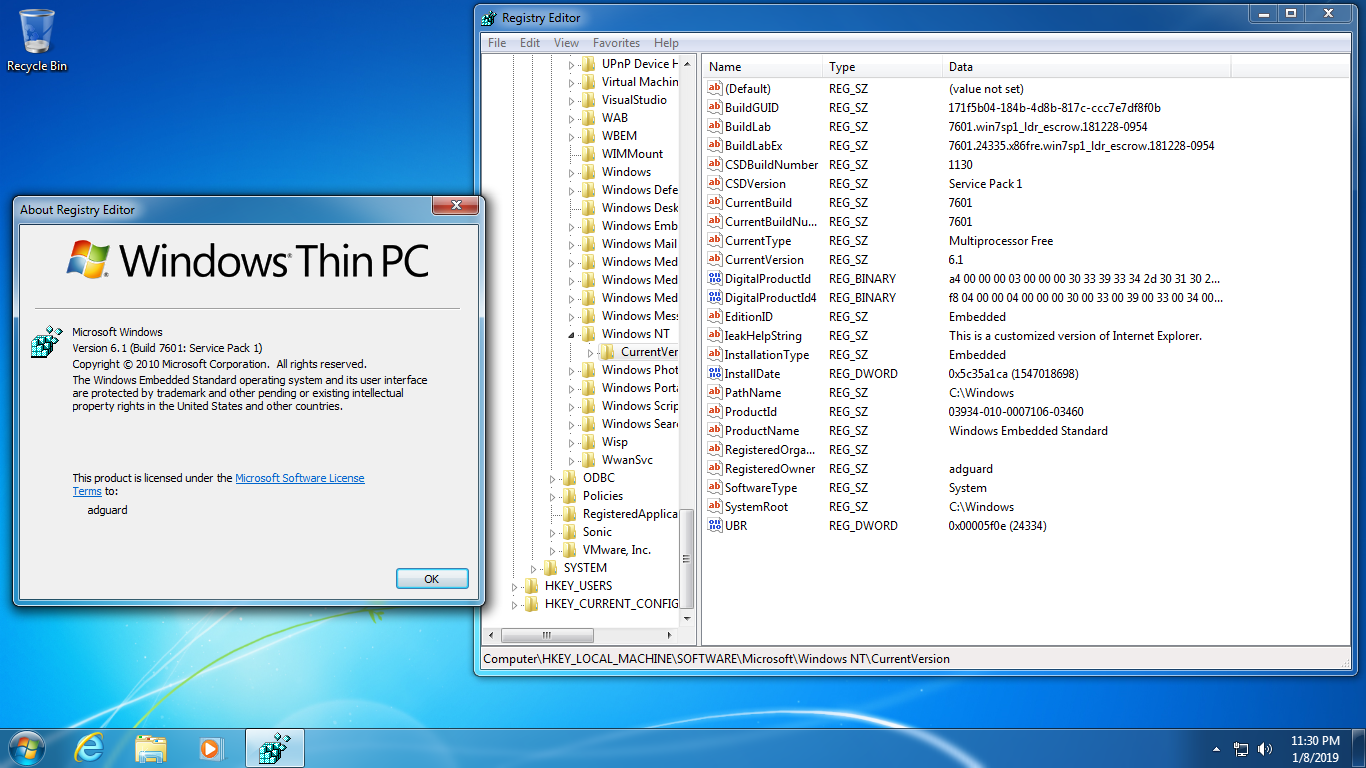
Task: Click the RegisteredOwner string value icon
Action: point(714,469)
